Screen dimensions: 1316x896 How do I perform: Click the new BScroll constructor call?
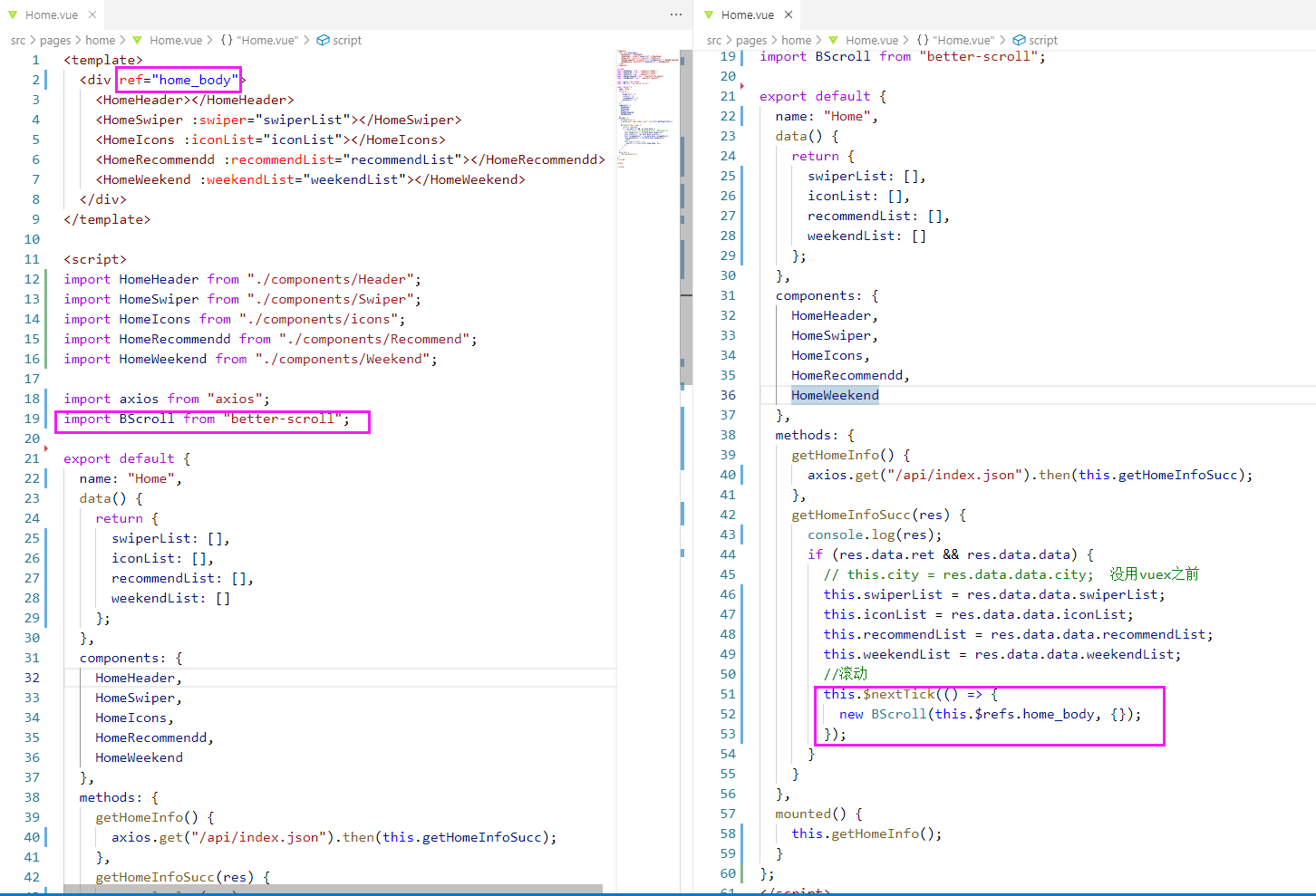pos(991,714)
